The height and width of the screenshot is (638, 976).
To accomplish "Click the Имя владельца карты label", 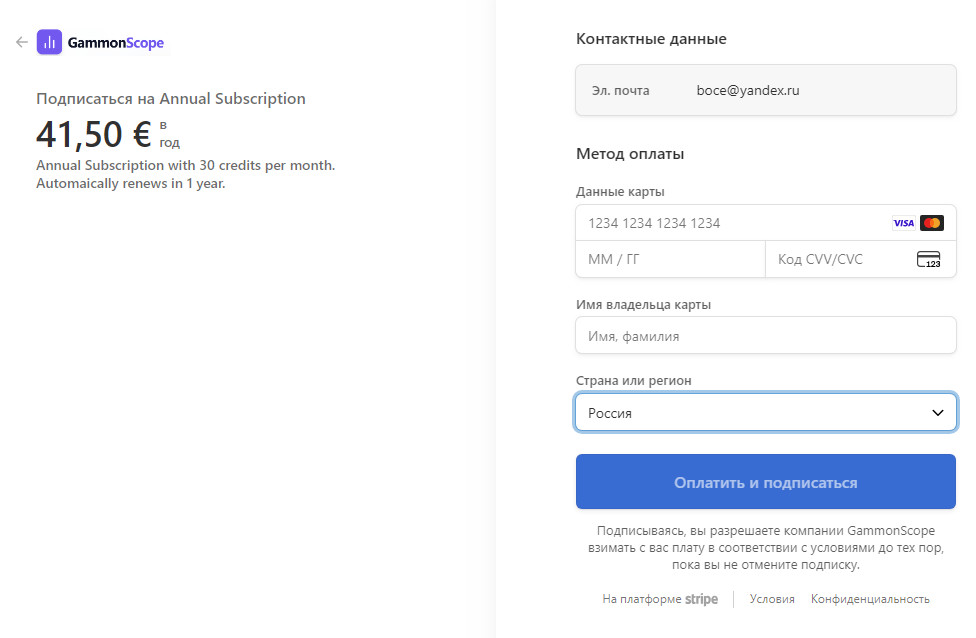I will tap(643, 304).
